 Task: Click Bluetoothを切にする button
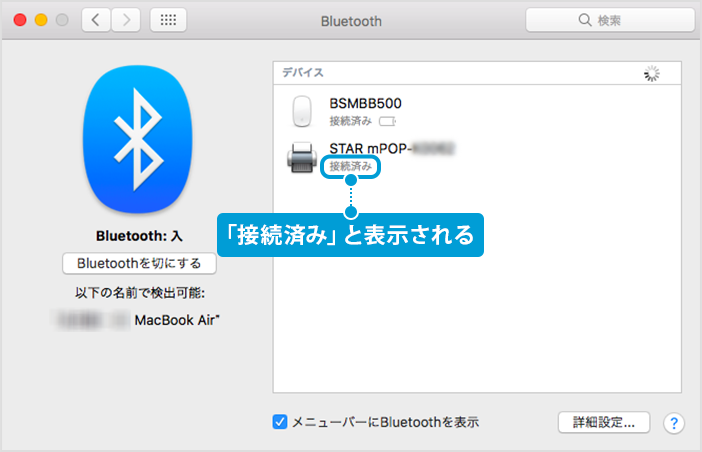coord(139,263)
